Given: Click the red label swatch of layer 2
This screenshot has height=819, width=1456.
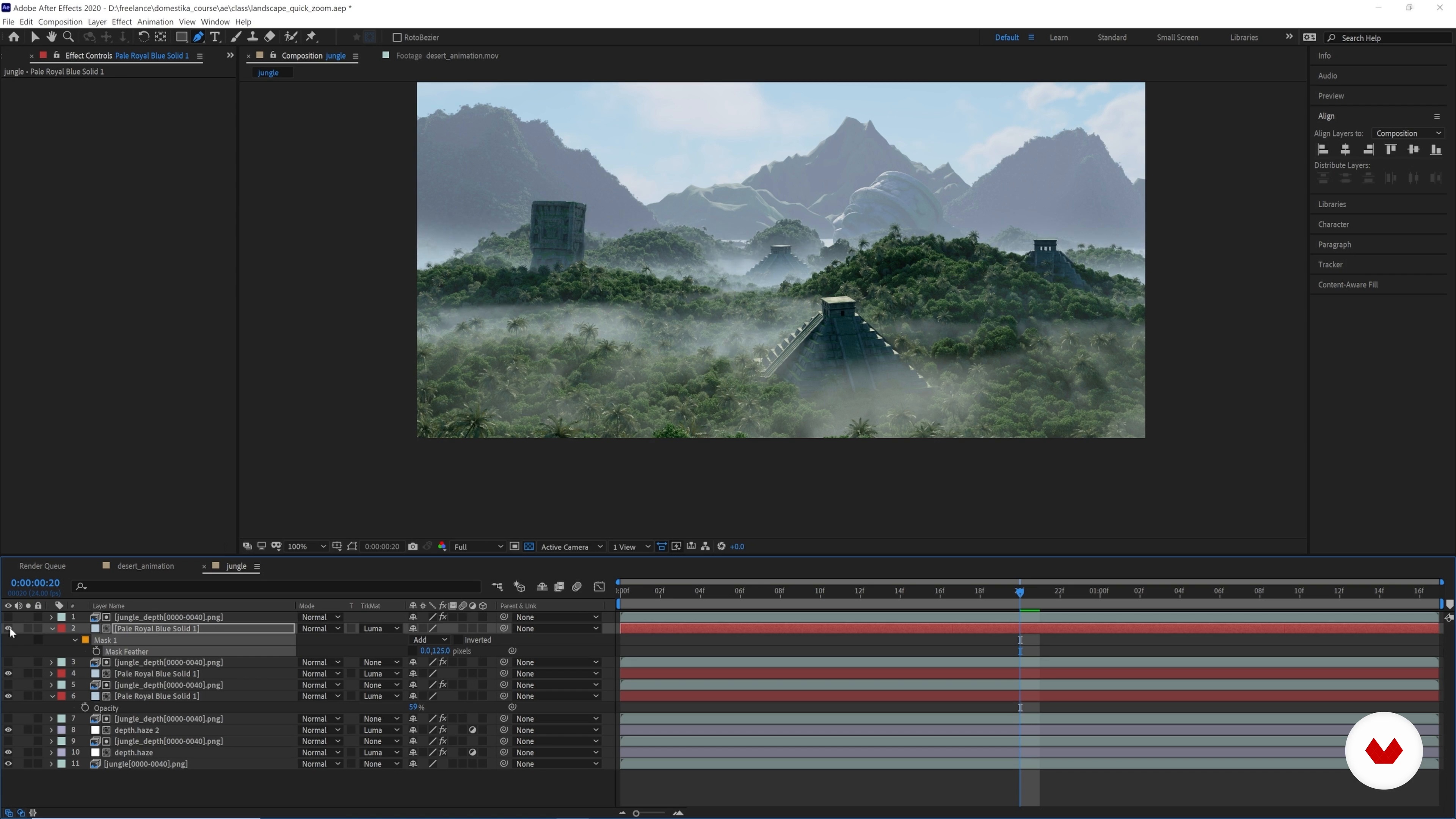Looking at the screenshot, I should coord(61,629).
